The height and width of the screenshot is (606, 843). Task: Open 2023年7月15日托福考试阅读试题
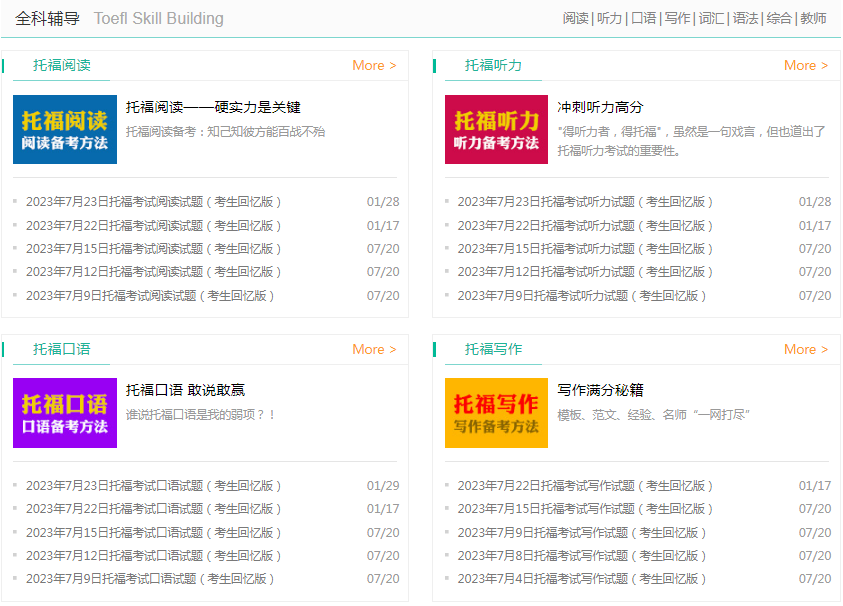153,249
